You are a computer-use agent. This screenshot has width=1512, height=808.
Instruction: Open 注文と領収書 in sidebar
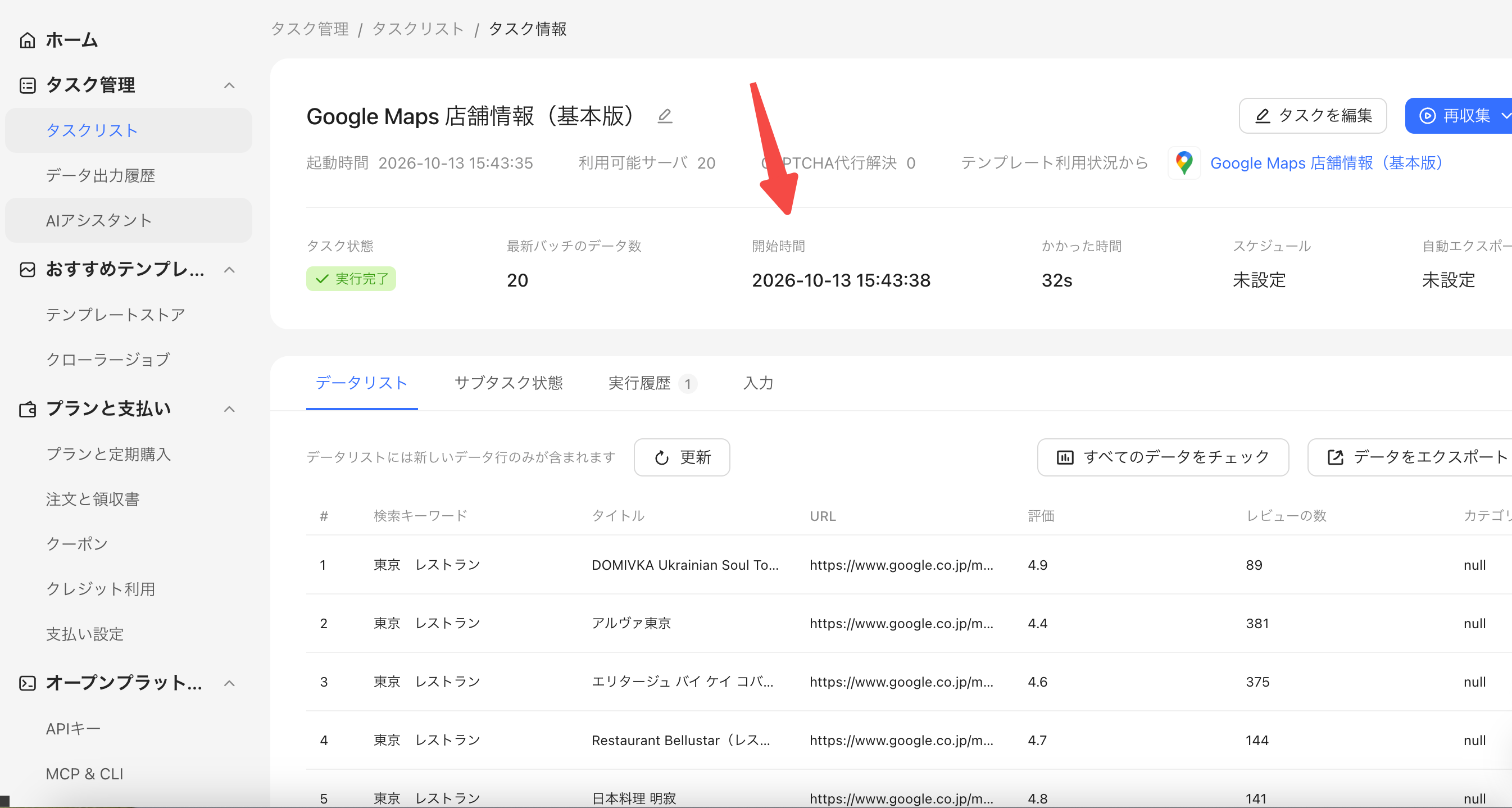[129, 499]
